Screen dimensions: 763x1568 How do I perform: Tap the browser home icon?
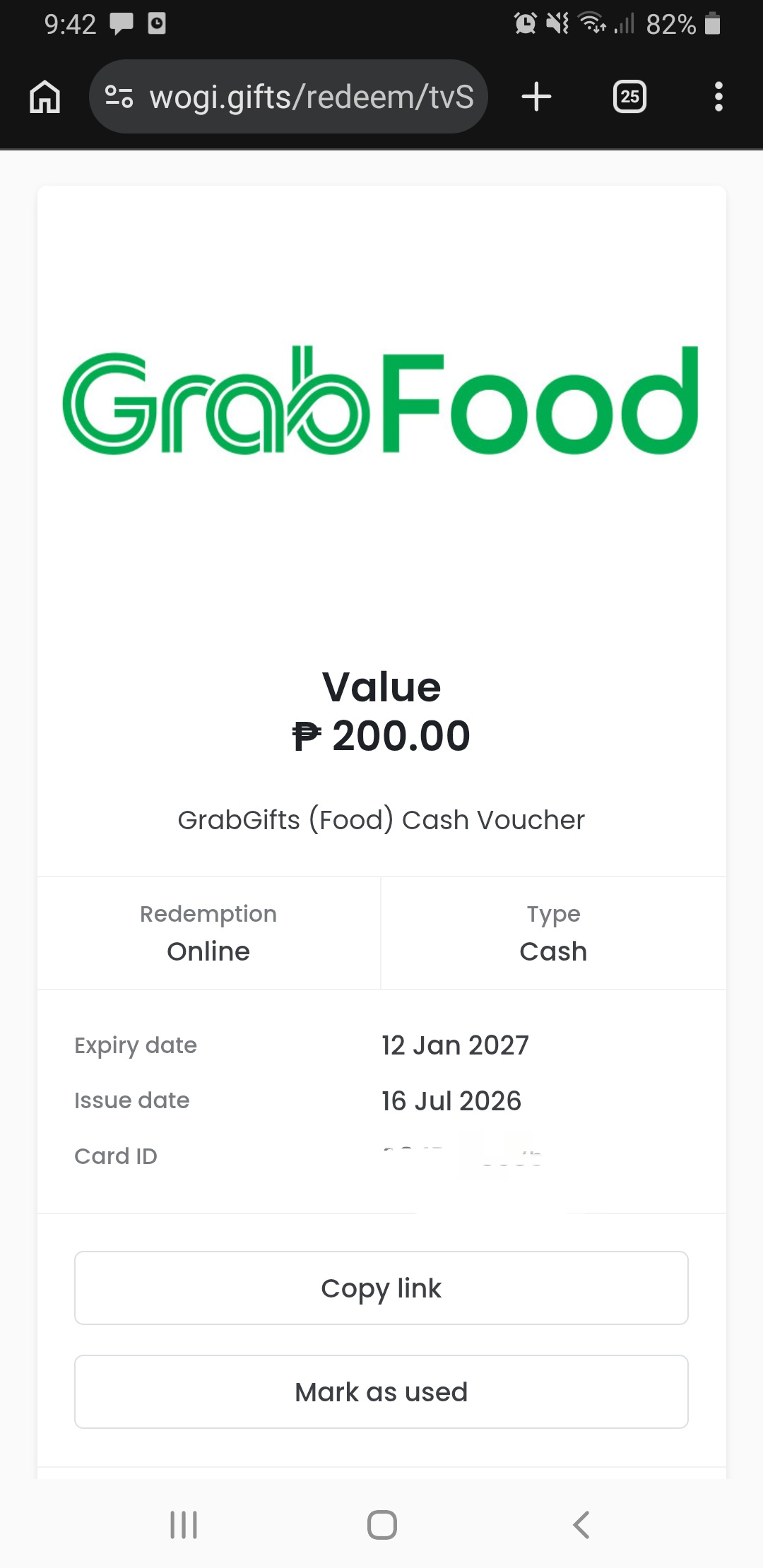coord(45,97)
